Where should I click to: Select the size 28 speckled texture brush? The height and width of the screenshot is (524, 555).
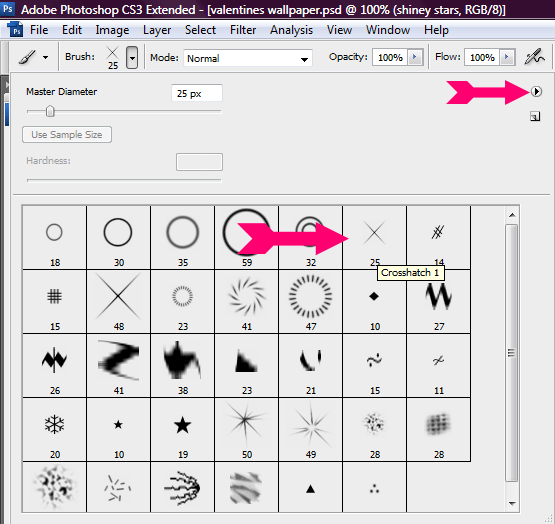coord(375,430)
